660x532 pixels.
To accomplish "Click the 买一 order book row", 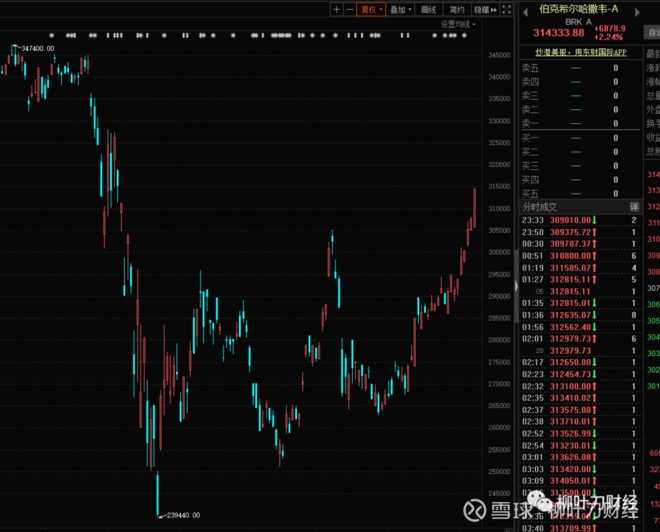I will [580, 138].
